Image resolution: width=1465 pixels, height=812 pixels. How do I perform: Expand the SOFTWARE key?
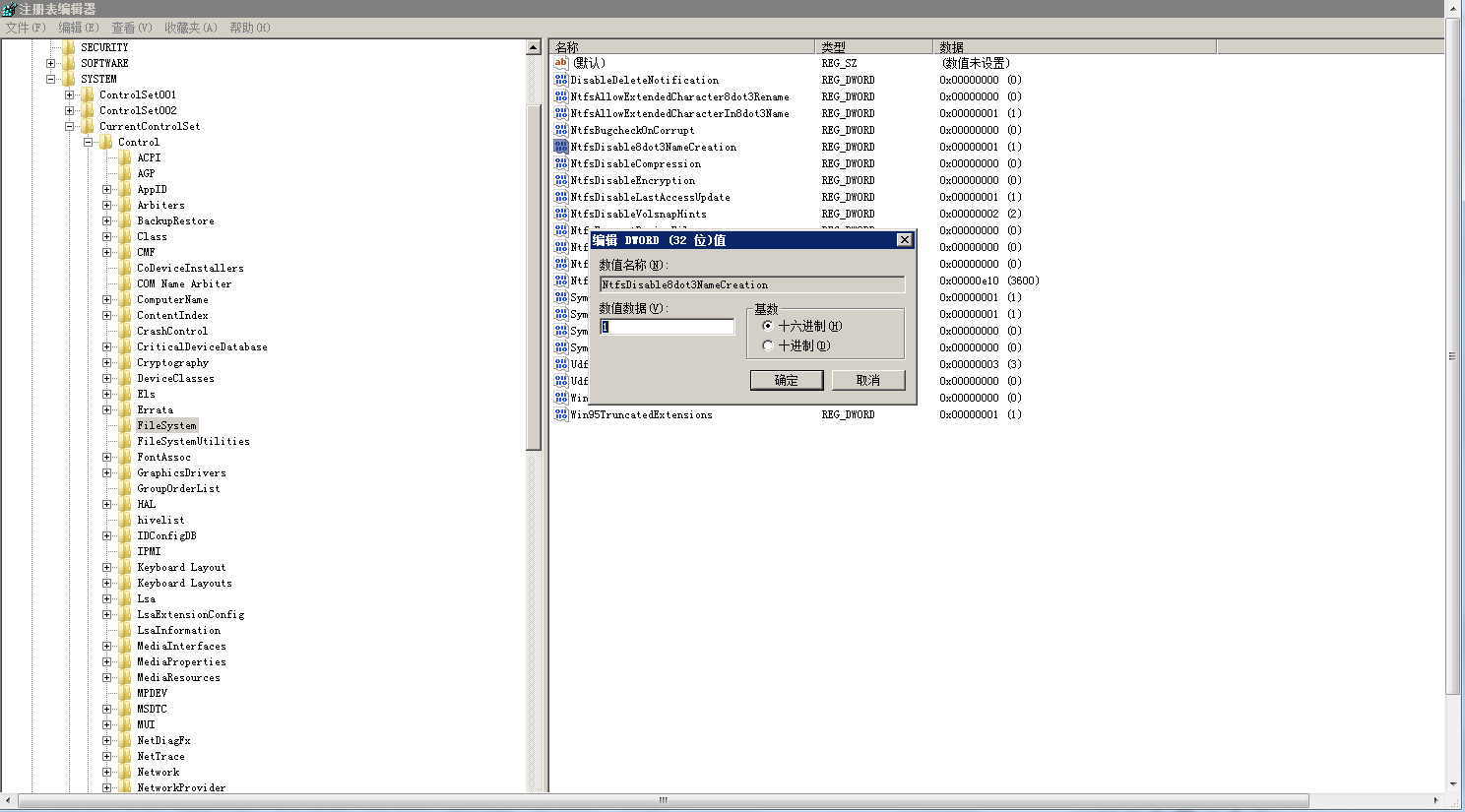(51, 63)
